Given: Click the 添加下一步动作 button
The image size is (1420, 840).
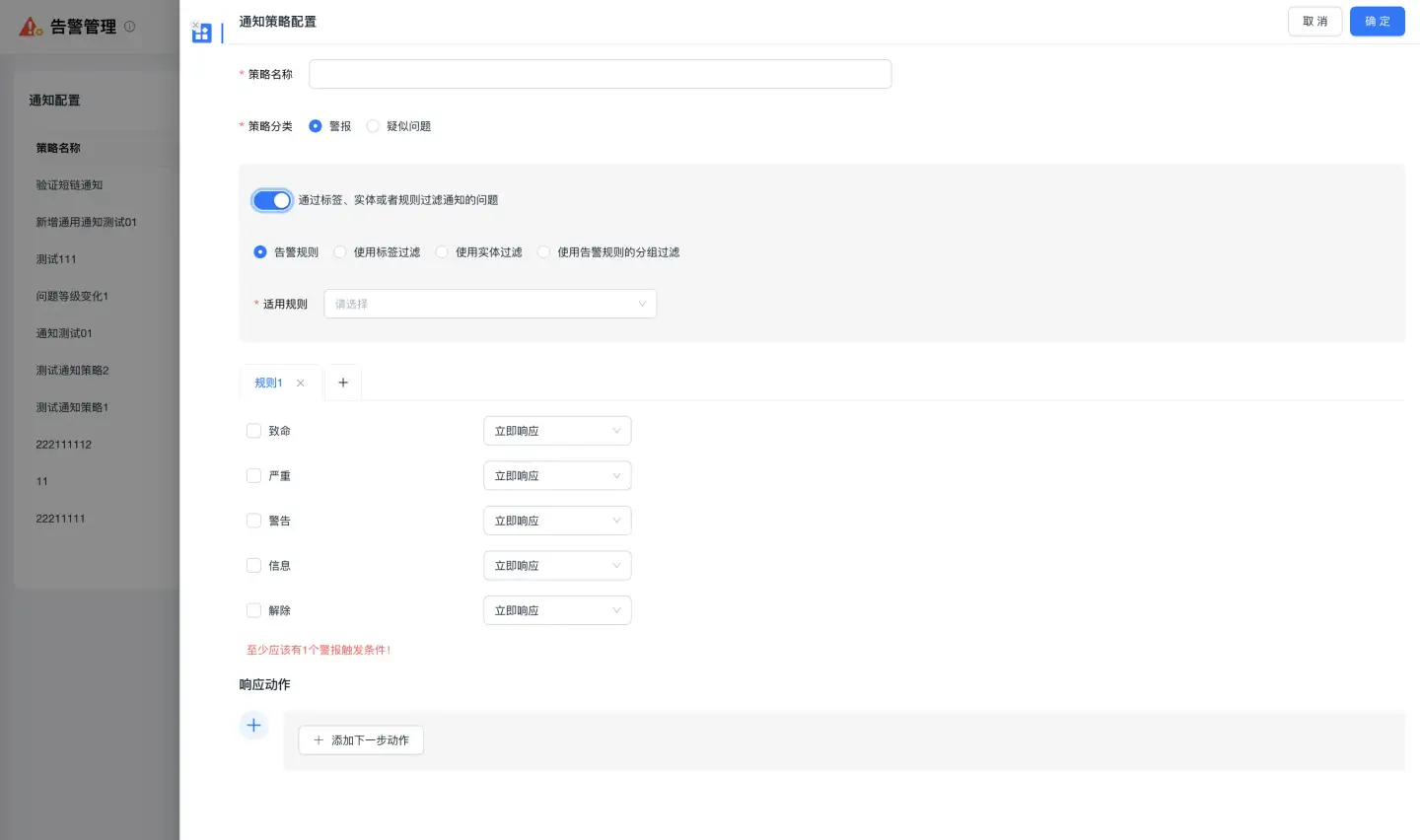Looking at the screenshot, I should click(x=361, y=740).
